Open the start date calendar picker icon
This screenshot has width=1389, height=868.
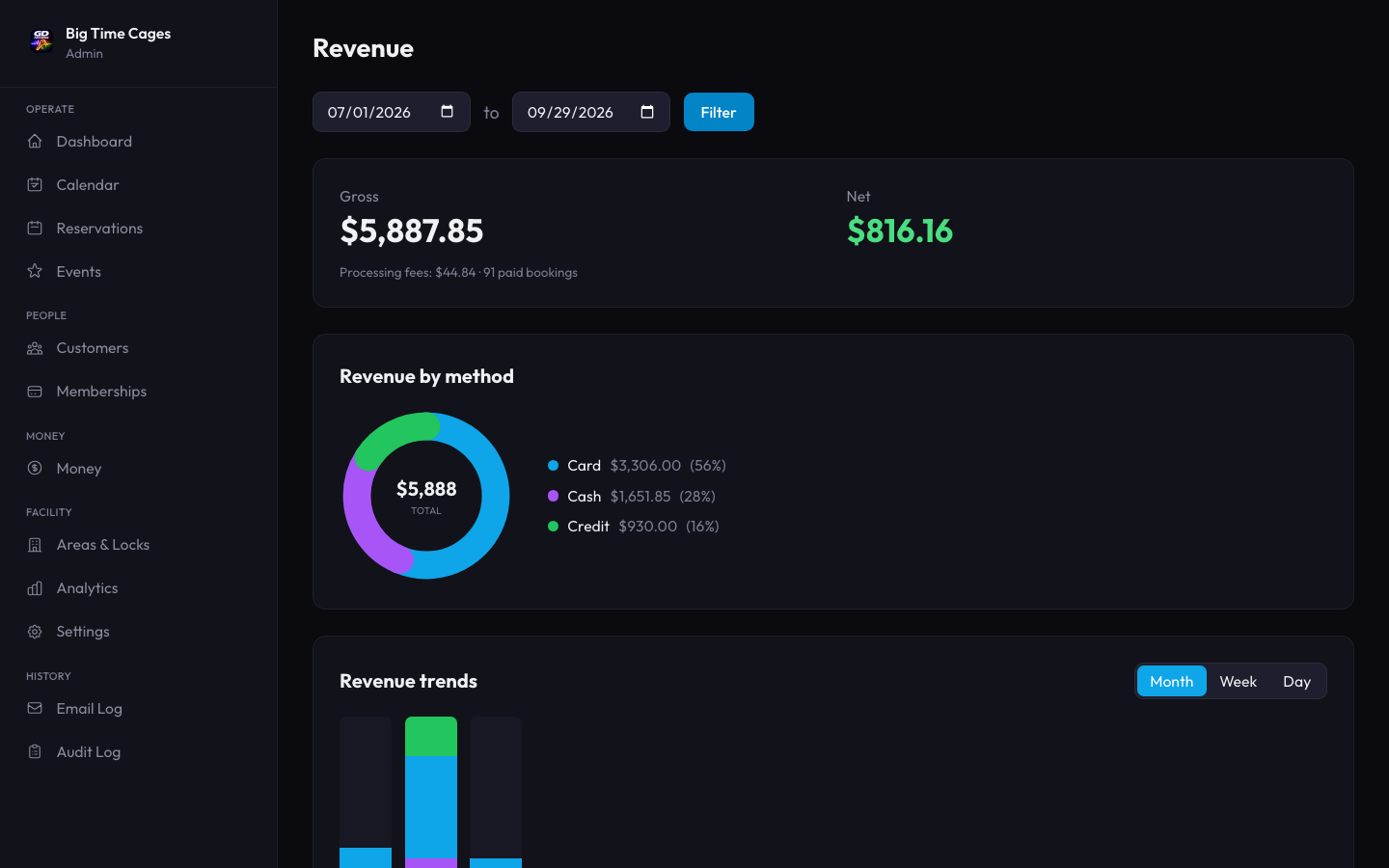coord(447,112)
